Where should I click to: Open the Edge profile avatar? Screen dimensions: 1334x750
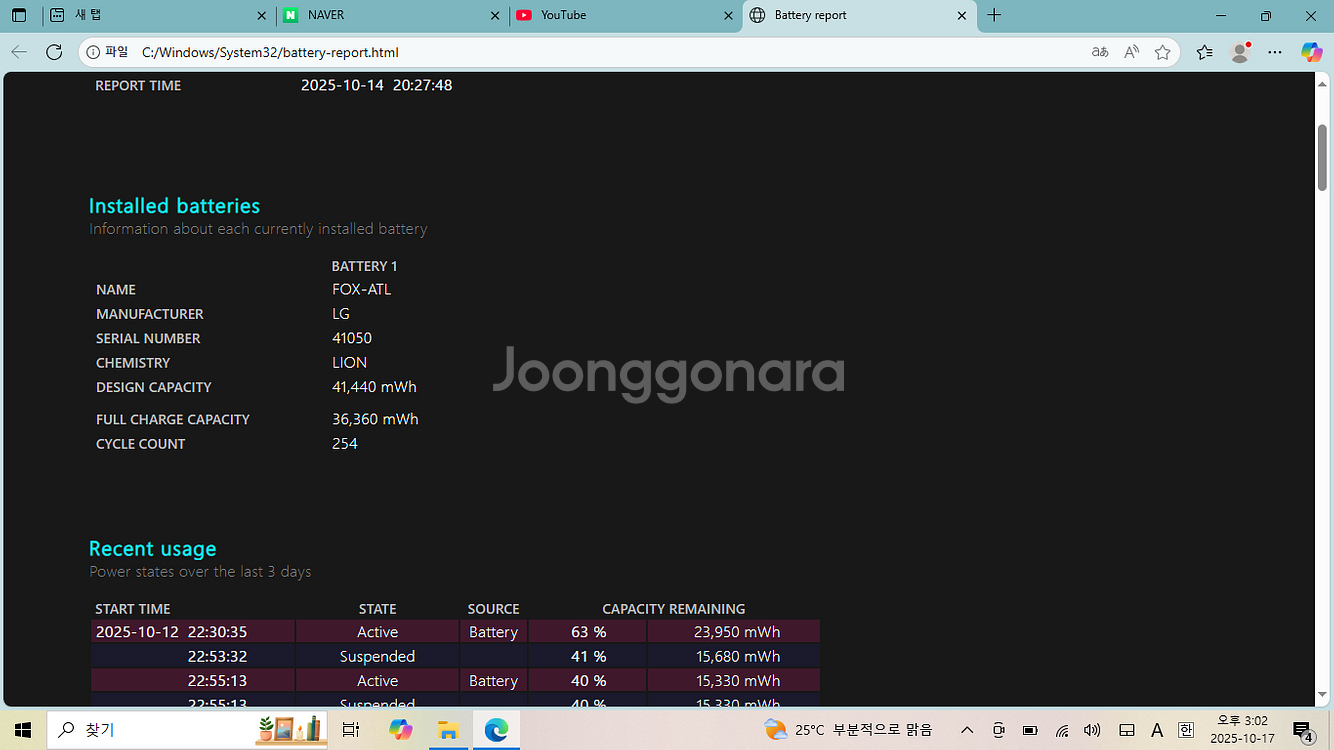[x=1240, y=52]
